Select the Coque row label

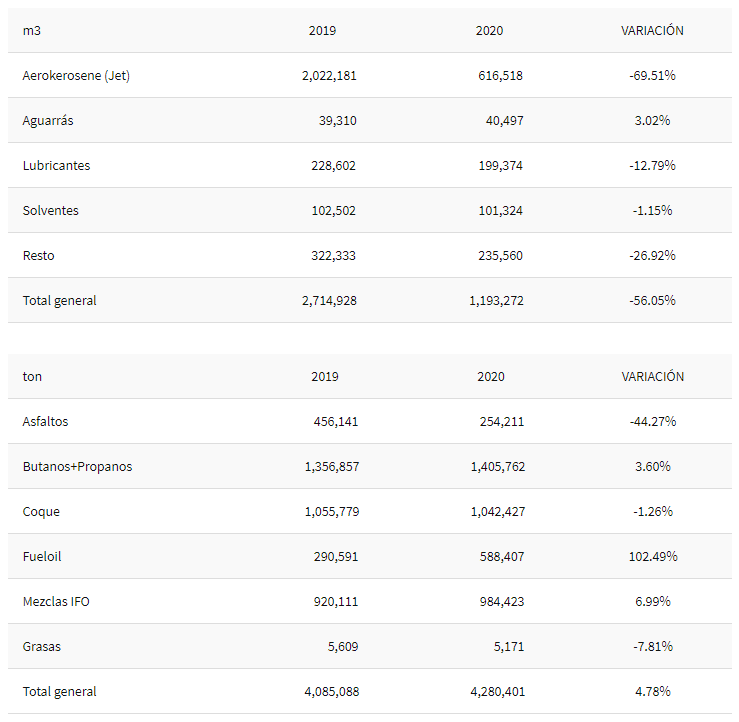(x=41, y=512)
